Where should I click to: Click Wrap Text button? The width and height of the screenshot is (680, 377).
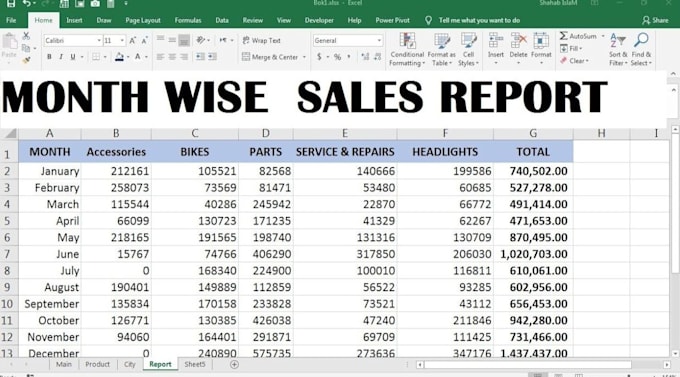pos(262,40)
